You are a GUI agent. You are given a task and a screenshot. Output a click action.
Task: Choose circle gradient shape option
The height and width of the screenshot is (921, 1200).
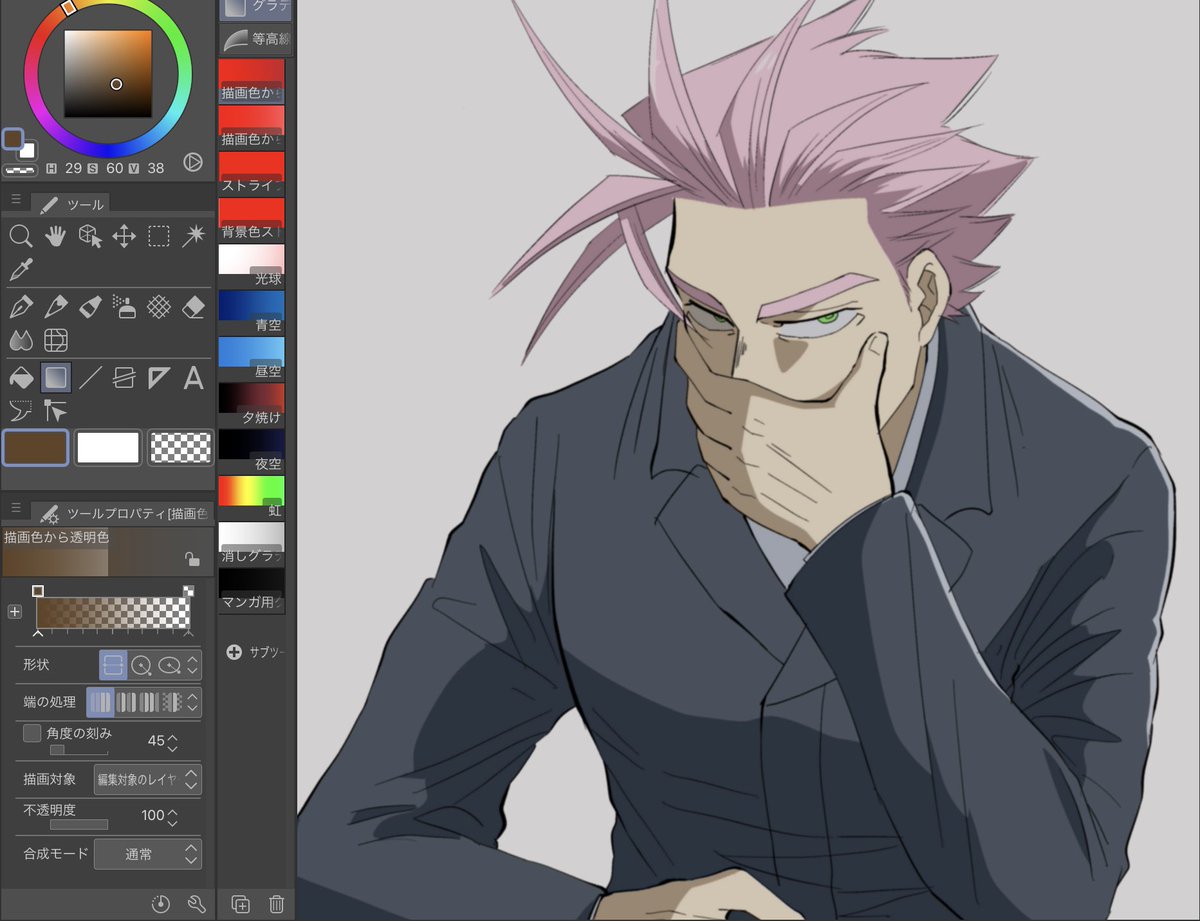point(141,664)
